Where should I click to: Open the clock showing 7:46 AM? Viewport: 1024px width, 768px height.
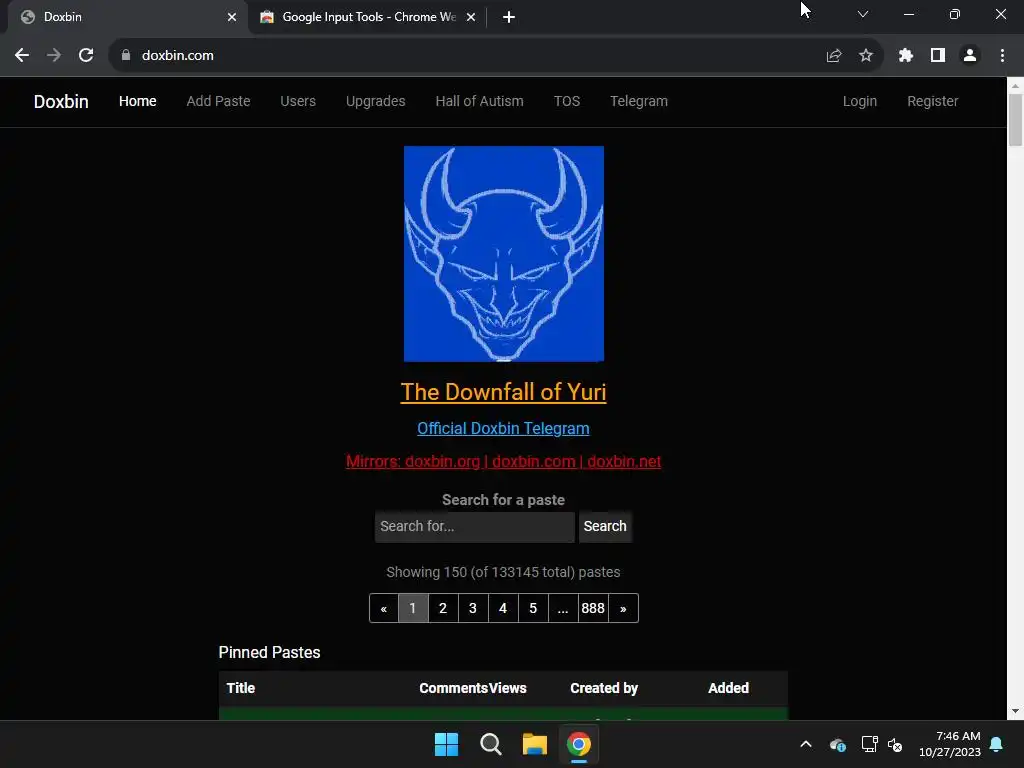pyautogui.click(x=950, y=744)
